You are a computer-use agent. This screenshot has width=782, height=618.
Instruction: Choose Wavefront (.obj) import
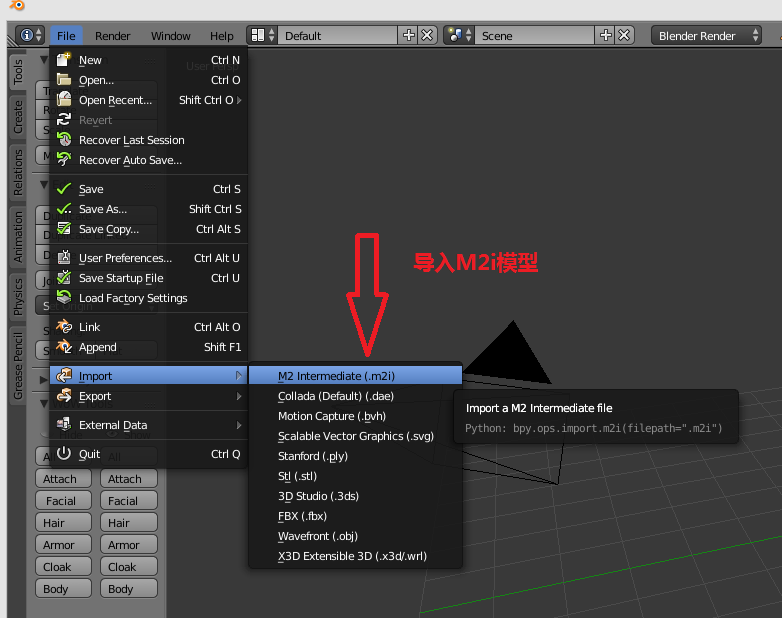356,536
